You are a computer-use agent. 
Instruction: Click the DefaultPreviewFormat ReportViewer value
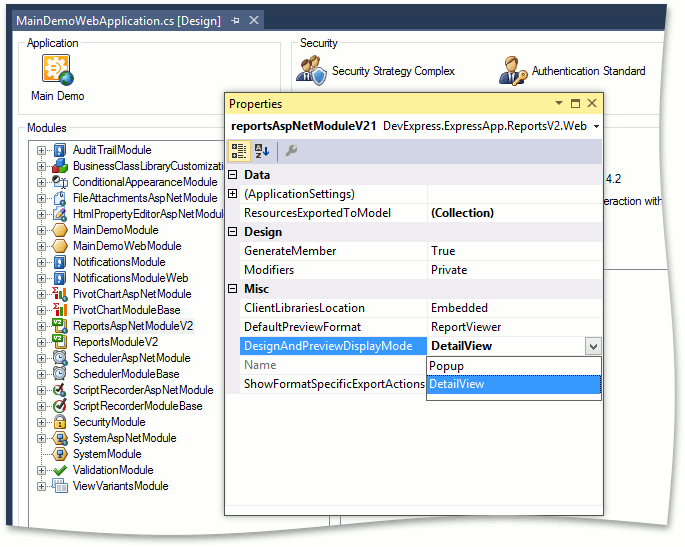[514, 327]
